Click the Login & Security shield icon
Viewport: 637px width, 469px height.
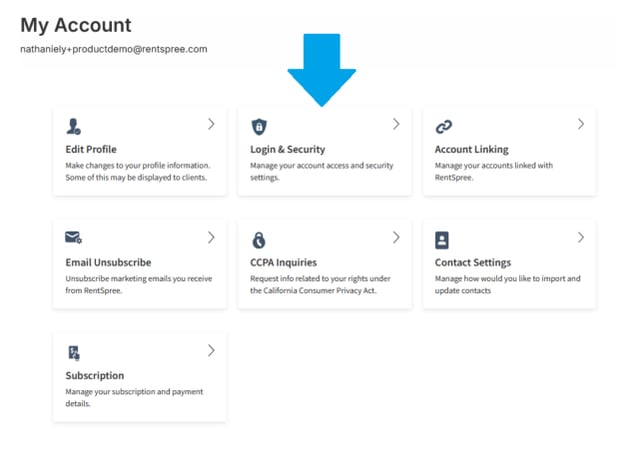coord(259,127)
